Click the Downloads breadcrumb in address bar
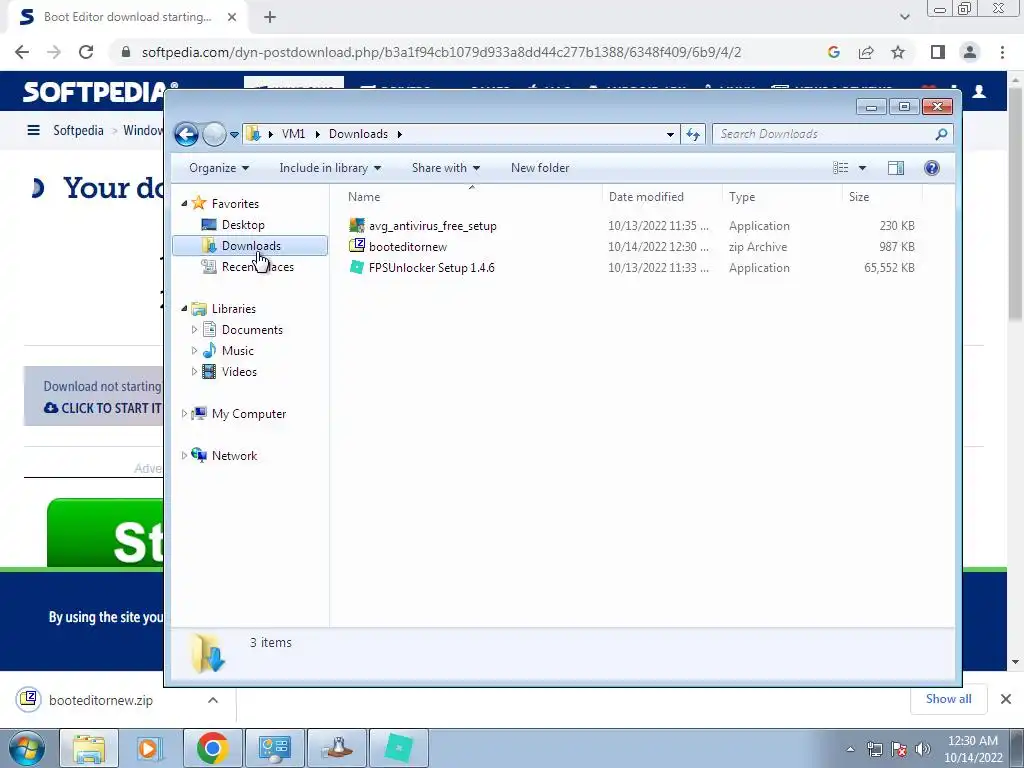Screen dimensions: 1024x768 (358, 134)
